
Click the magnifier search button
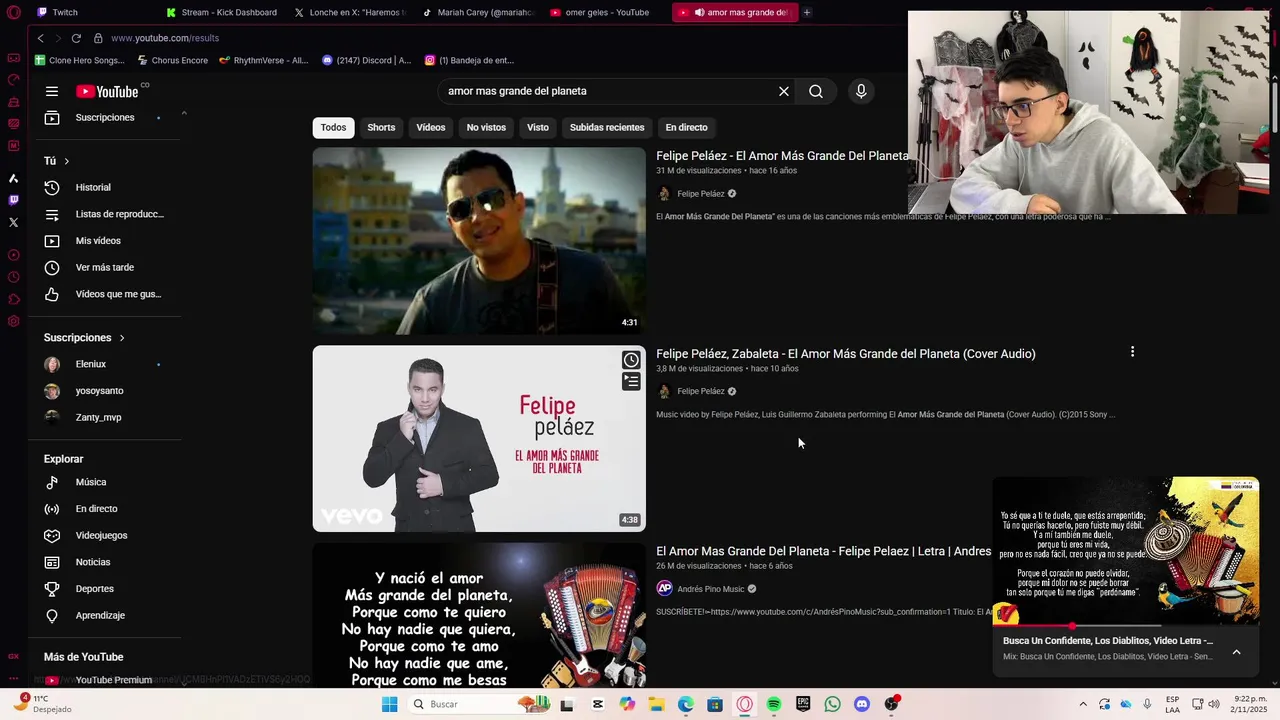[x=816, y=91]
